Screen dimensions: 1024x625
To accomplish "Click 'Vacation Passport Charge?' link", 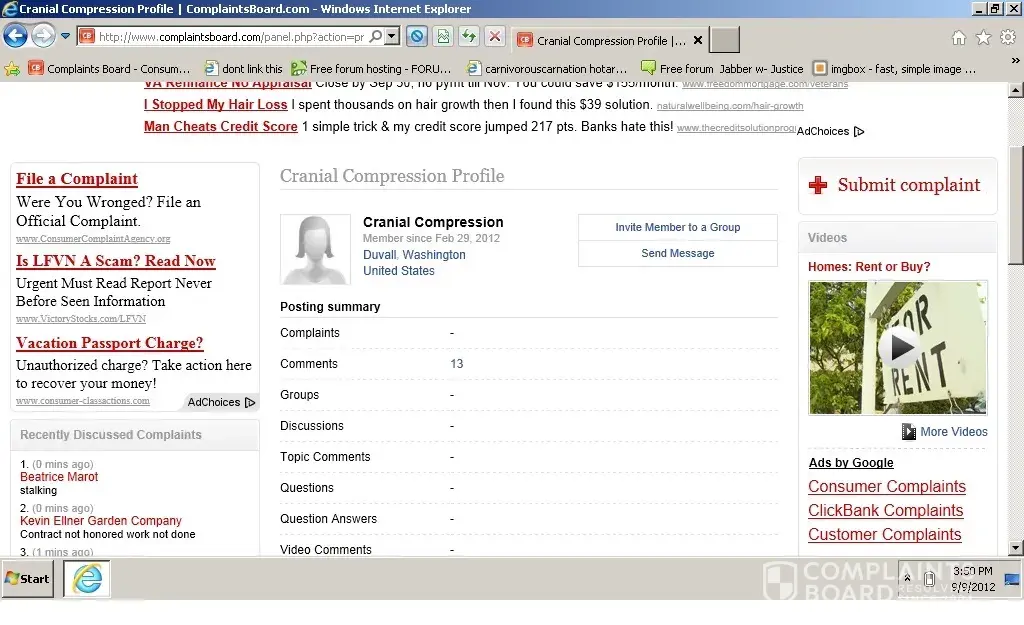I will pos(110,343).
